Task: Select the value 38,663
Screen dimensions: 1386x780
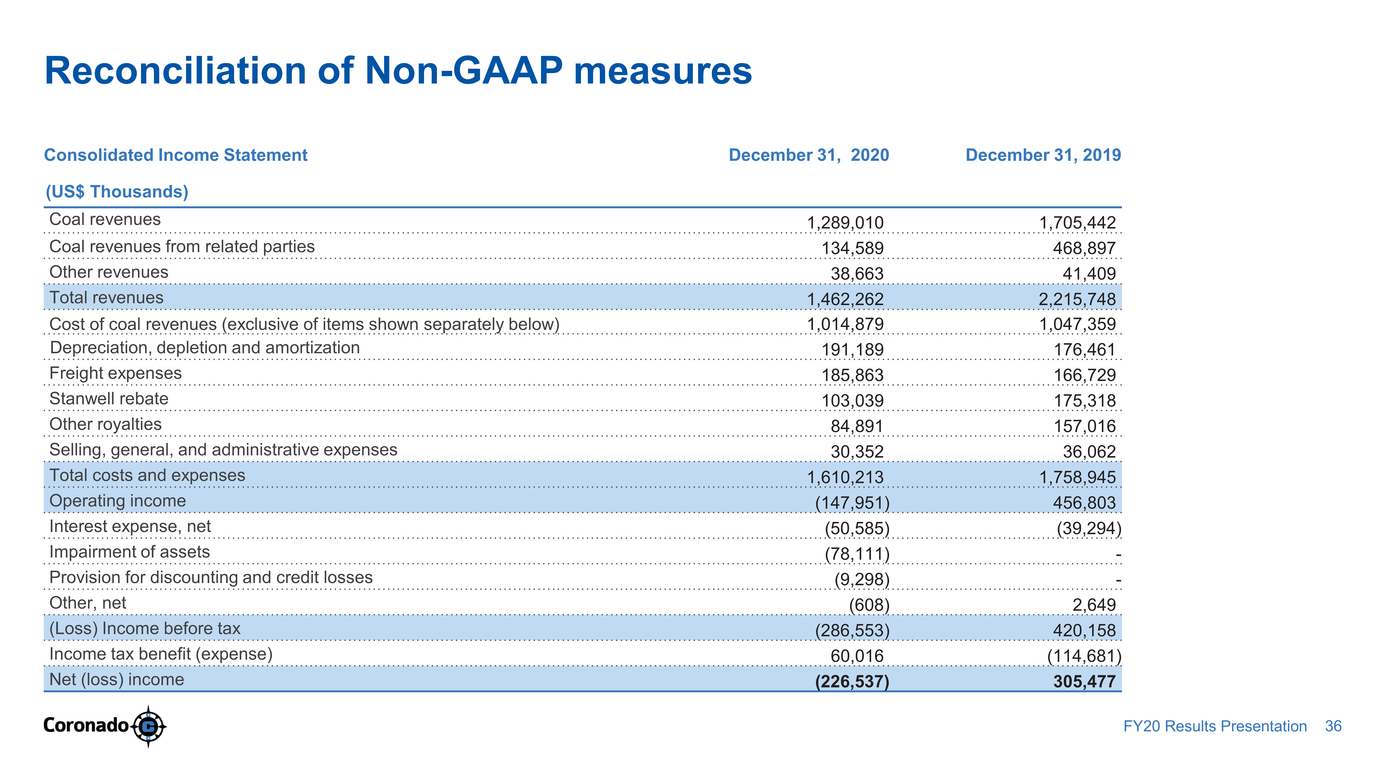Action: (x=857, y=274)
